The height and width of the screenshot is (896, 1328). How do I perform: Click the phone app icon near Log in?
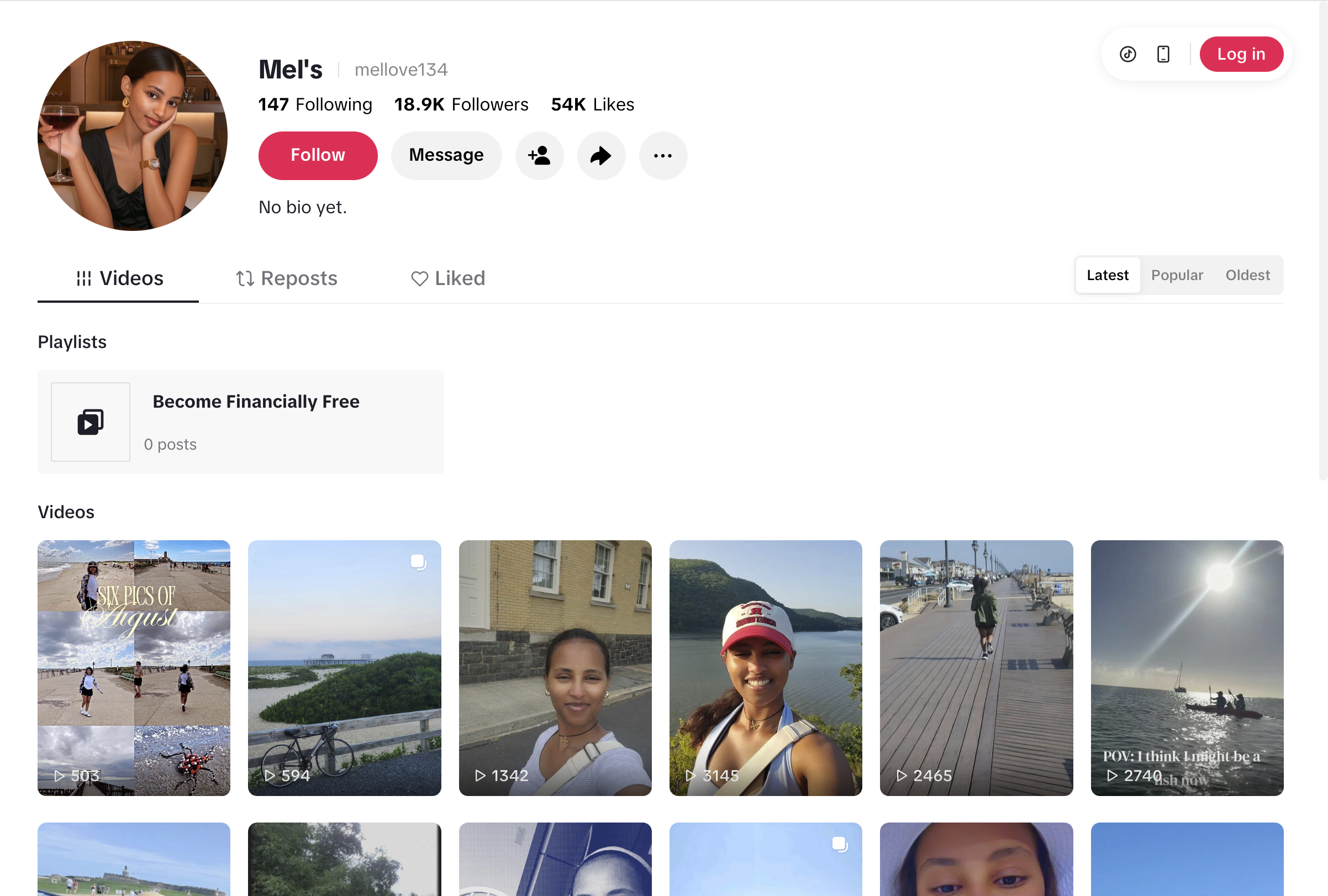(x=1163, y=54)
